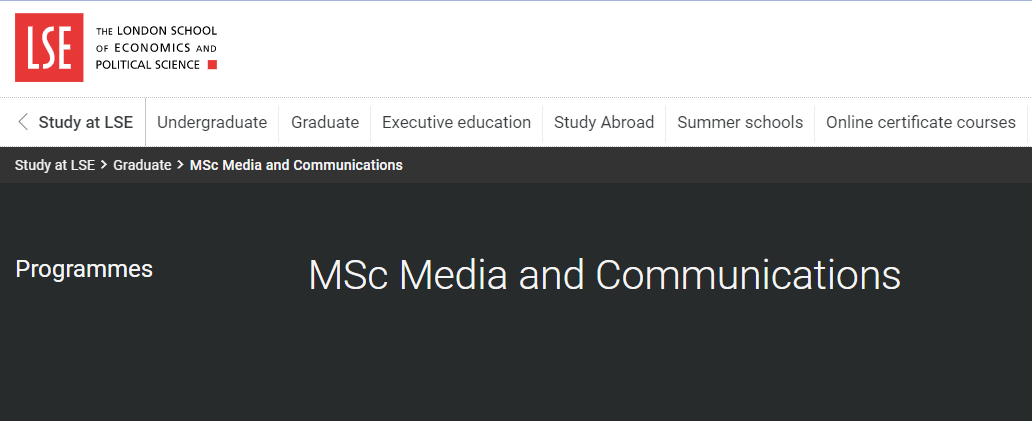Image resolution: width=1032 pixels, height=421 pixels.
Task: Open the Study Abroad menu item
Action: [604, 122]
